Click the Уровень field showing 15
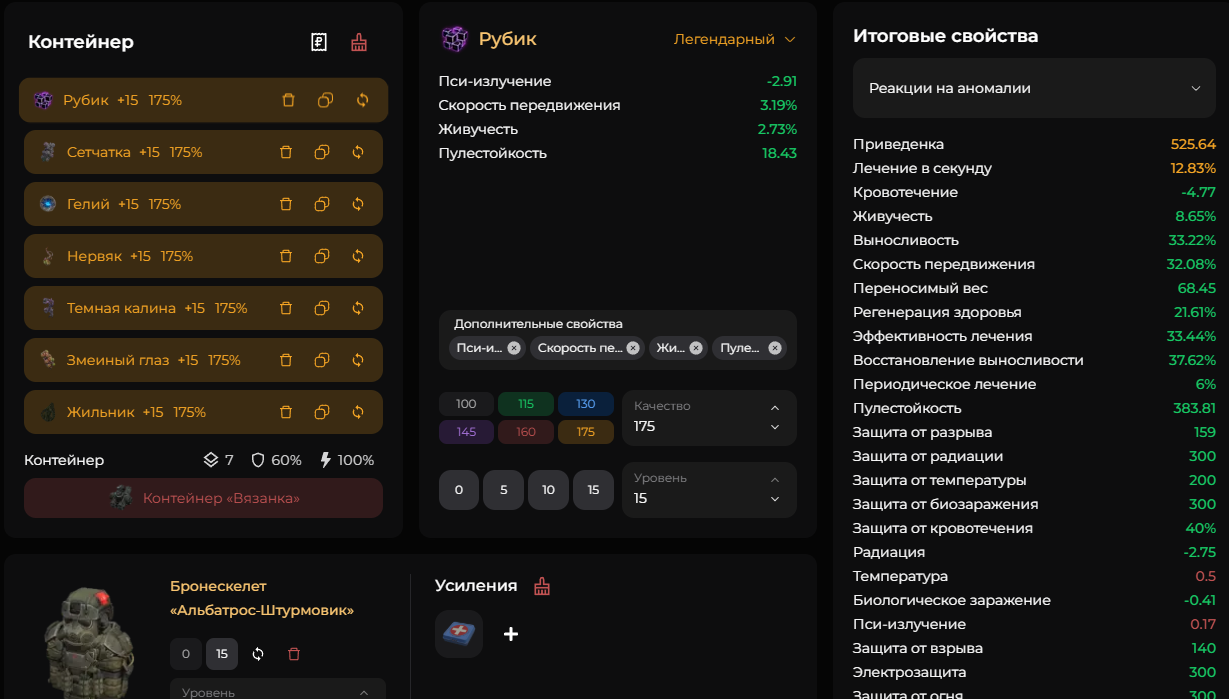Image resolution: width=1229 pixels, height=699 pixels. tap(708, 489)
